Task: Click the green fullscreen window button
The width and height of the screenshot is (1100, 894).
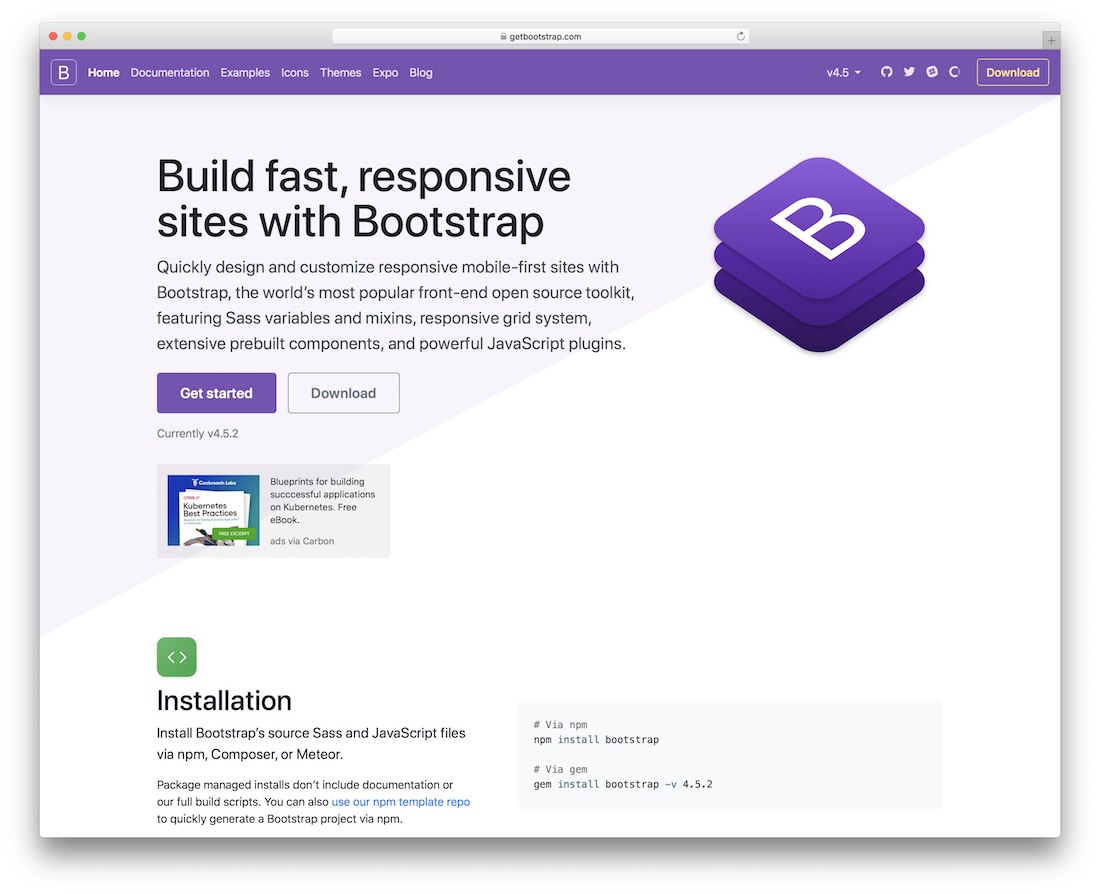Action: pos(81,36)
